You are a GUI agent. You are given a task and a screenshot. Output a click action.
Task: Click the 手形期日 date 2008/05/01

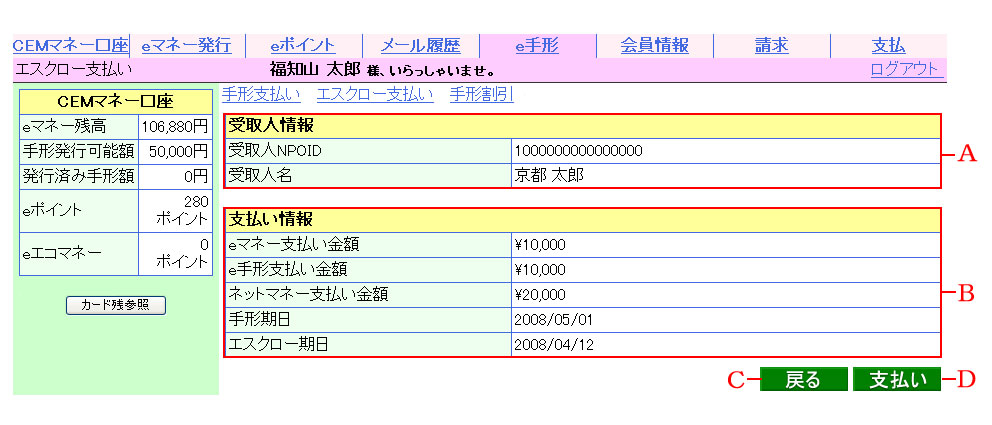552,320
